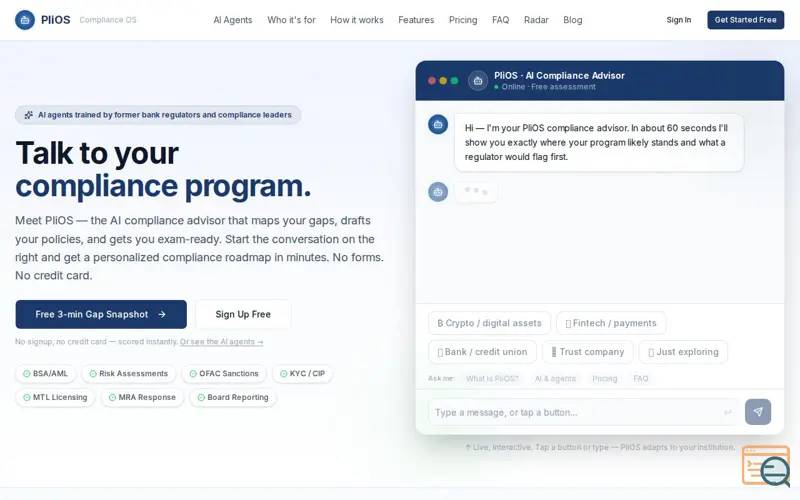Click the green window dot in chat header
Viewport: 800px width, 500px height.
point(454,81)
